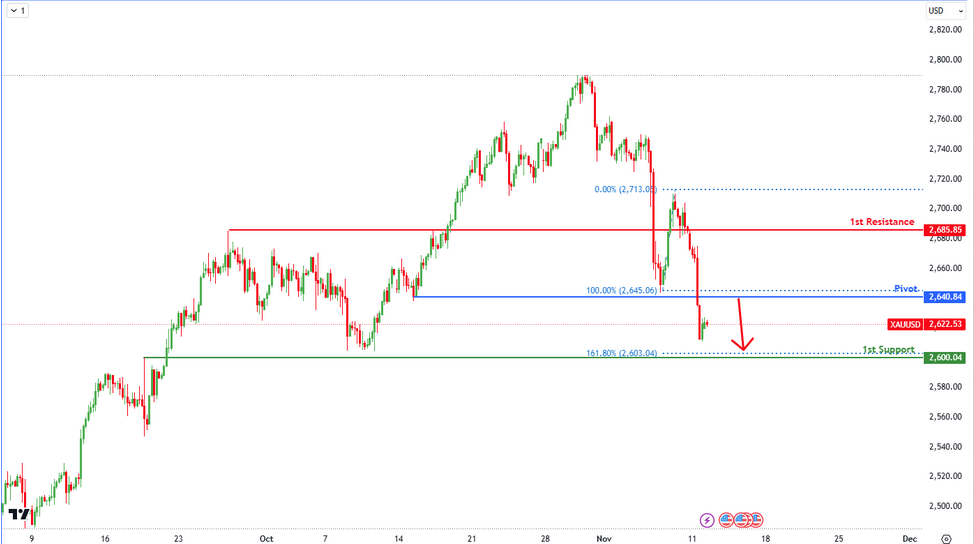This screenshot has height=544, width=974.
Task: Select the 2,685.85 resistance price tag
Action: [x=945, y=230]
